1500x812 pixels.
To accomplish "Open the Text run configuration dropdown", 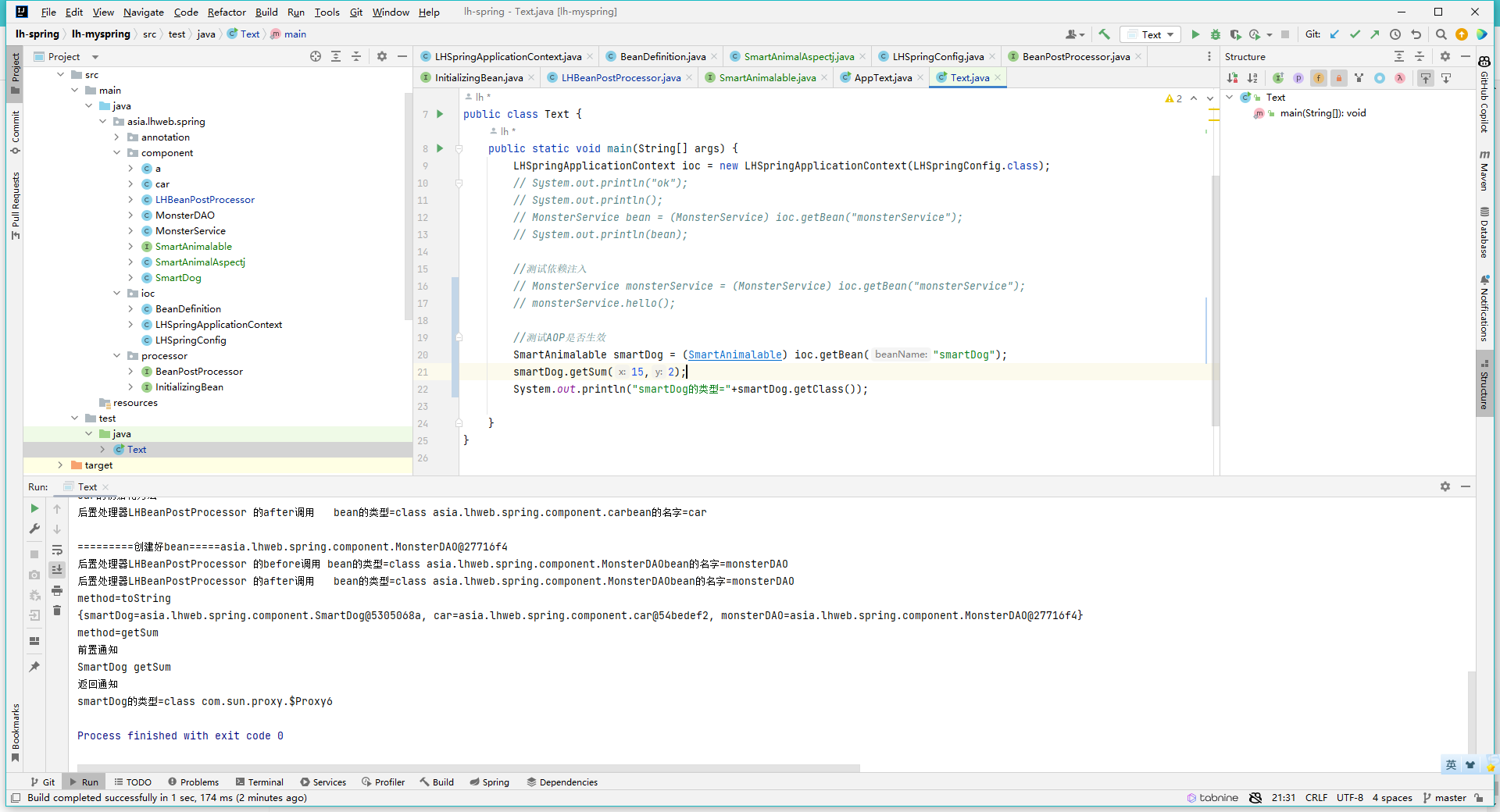I will pyautogui.click(x=1151, y=34).
